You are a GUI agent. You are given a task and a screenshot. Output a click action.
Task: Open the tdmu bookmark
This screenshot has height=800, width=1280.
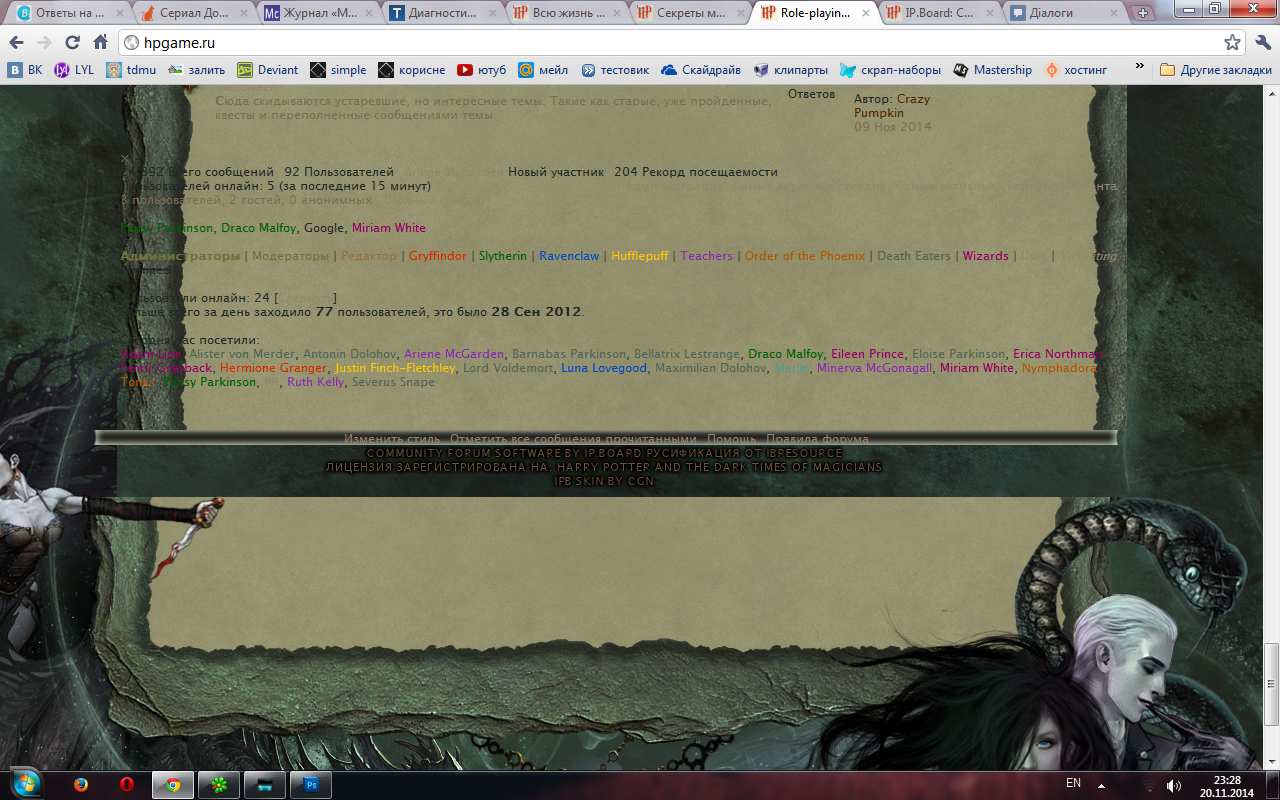tap(131, 70)
